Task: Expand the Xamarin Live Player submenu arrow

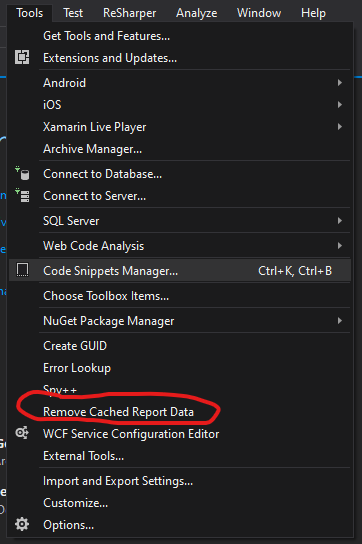Action: (x=340, y=127)
